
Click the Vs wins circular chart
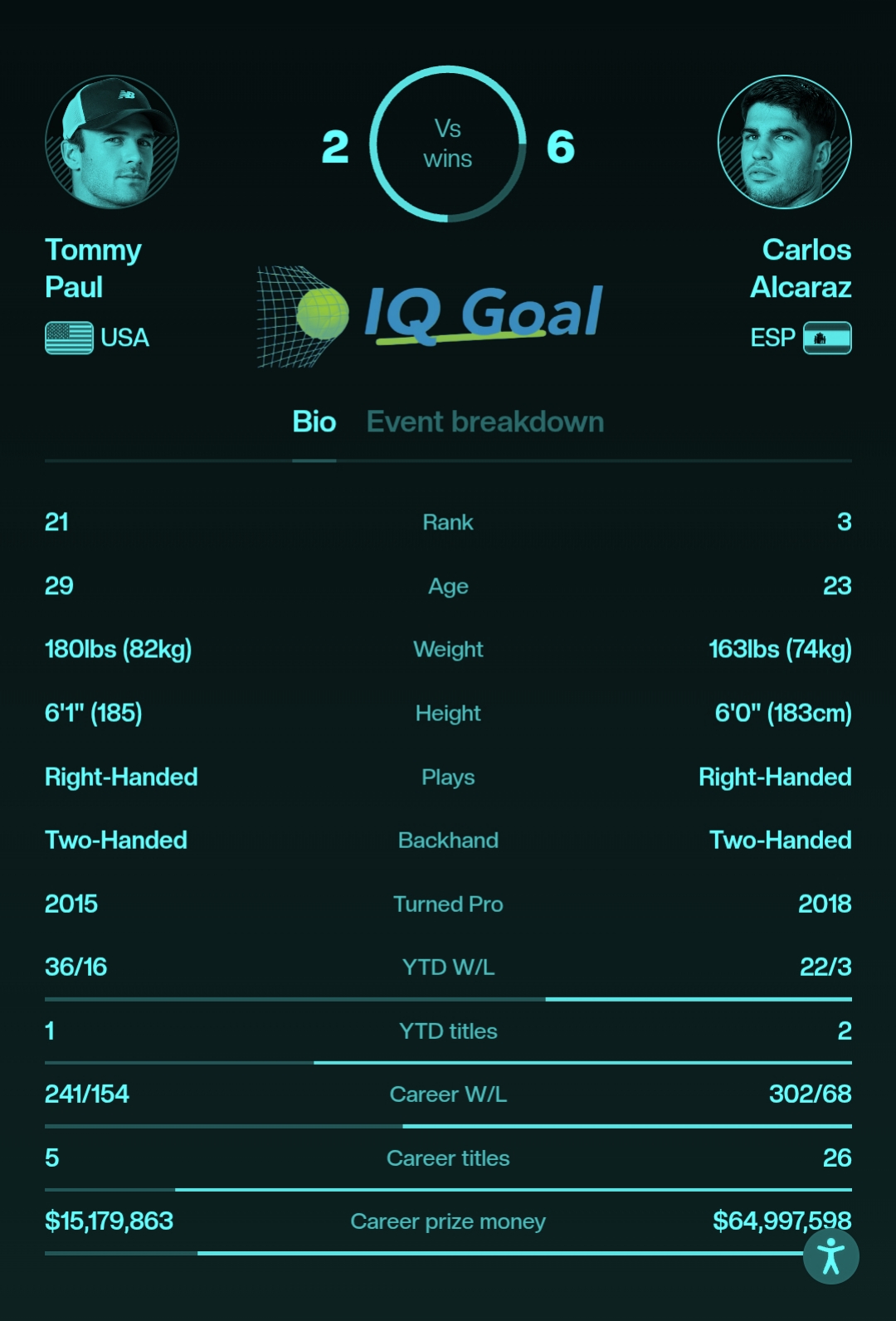tap(448, 144)
